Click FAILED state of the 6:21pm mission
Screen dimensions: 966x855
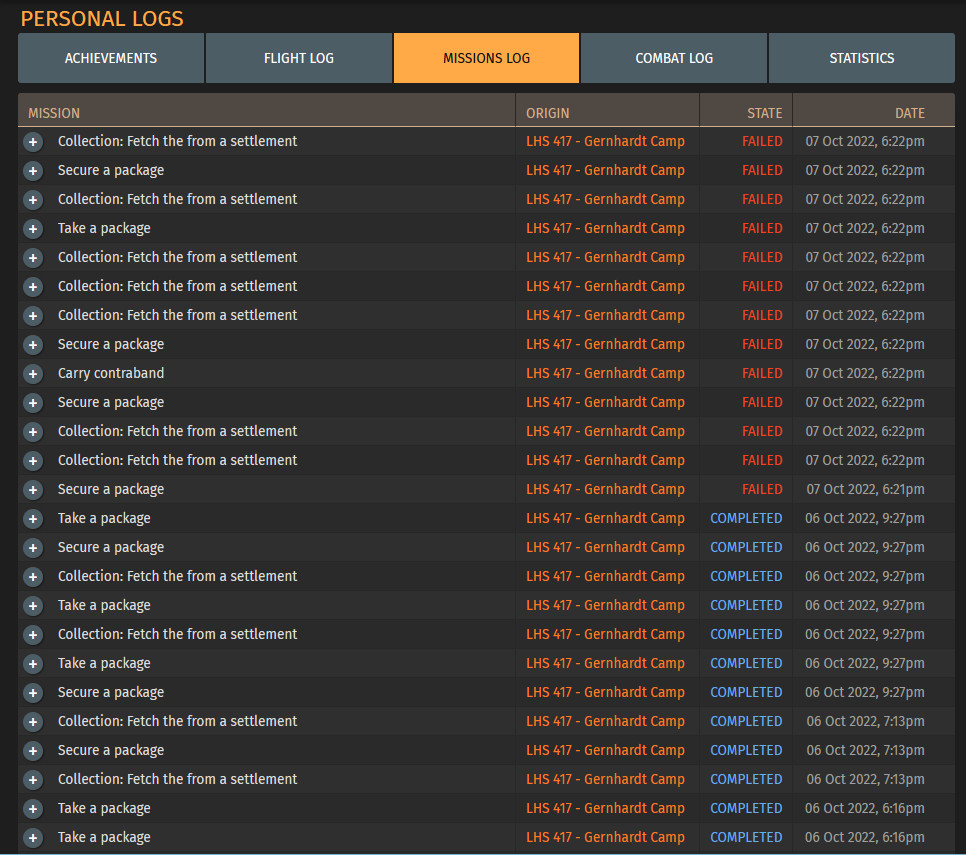pos(762,489)
